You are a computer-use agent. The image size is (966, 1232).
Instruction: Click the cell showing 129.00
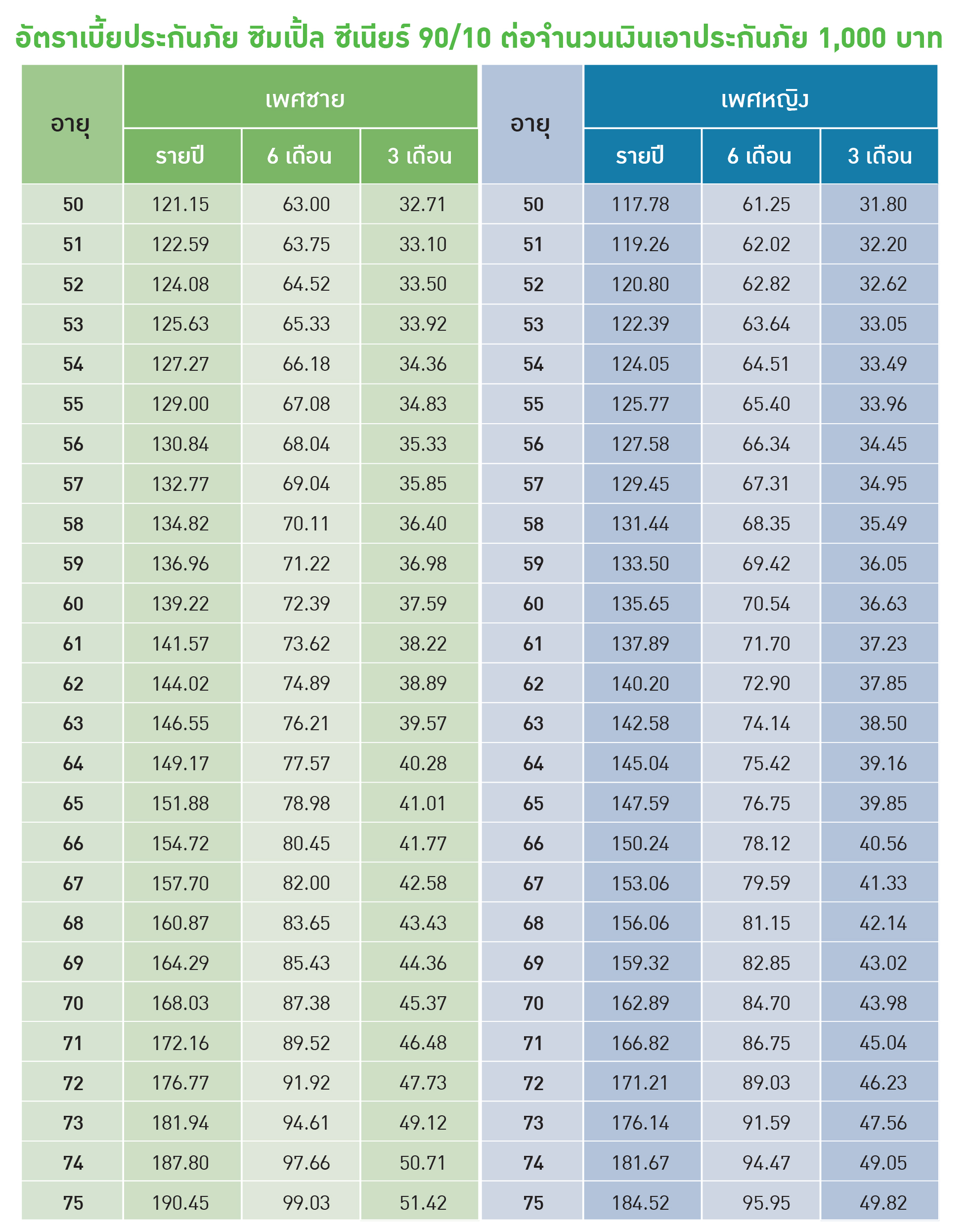coord(180,404)
